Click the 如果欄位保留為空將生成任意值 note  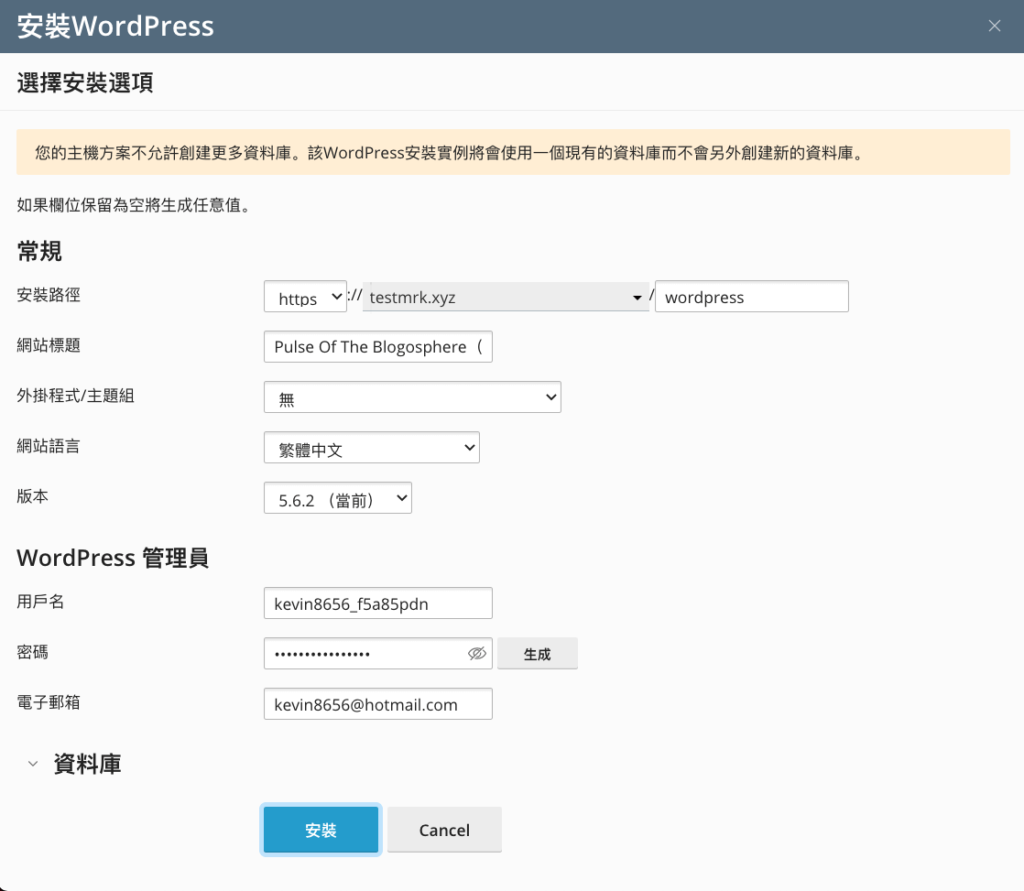coord(133,205)
